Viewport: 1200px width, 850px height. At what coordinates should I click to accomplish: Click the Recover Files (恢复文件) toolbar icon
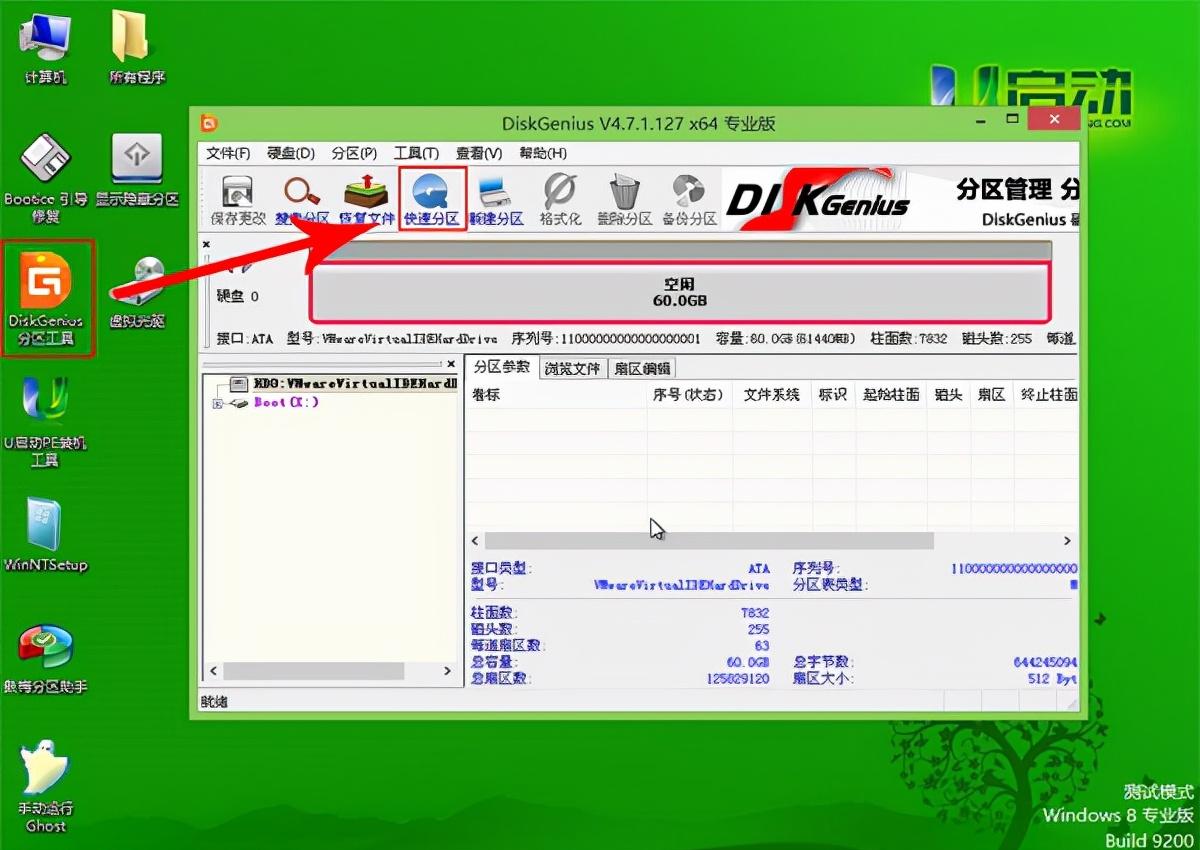tap(366, 201)
